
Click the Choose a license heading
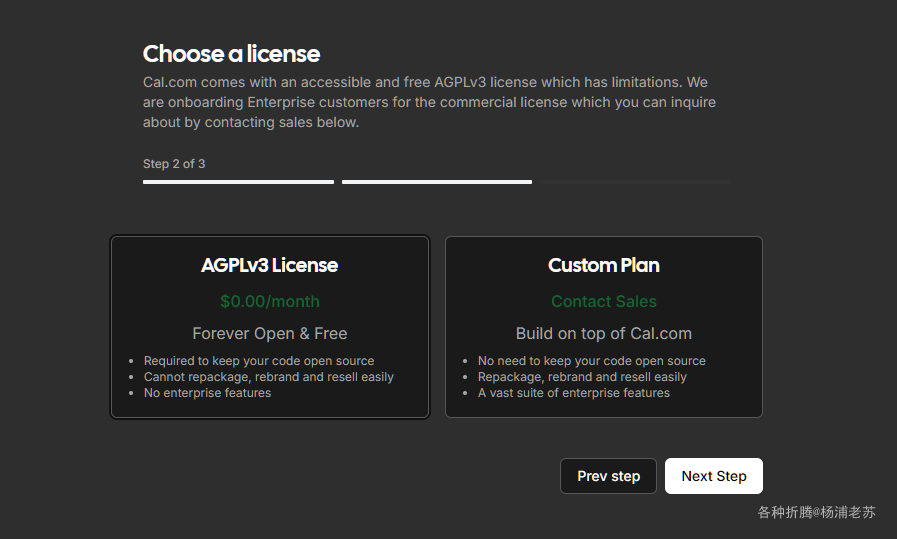pyautogui.click(x=231, y=54)
